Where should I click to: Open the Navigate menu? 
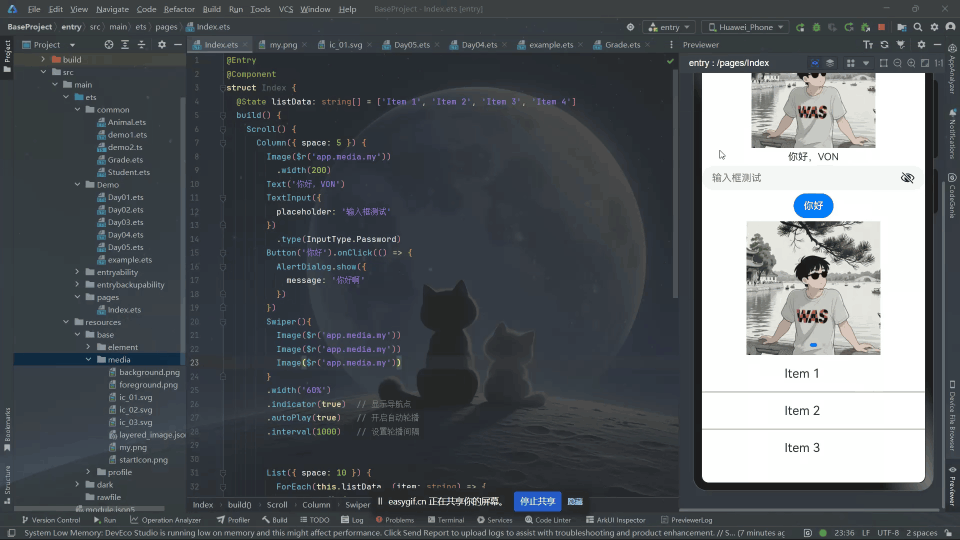tap(112, 9)
